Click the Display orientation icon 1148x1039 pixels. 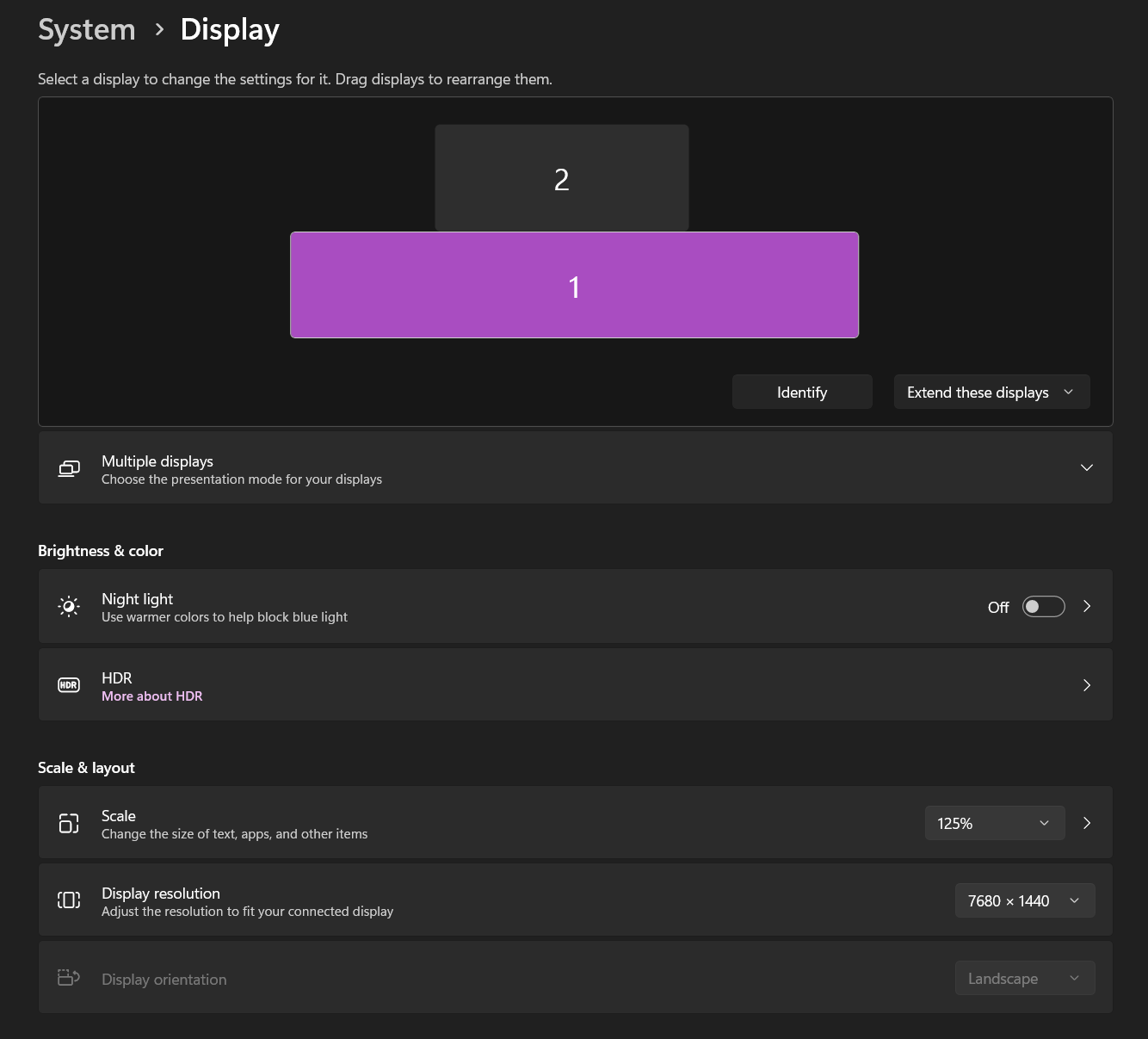coord(69,978)
